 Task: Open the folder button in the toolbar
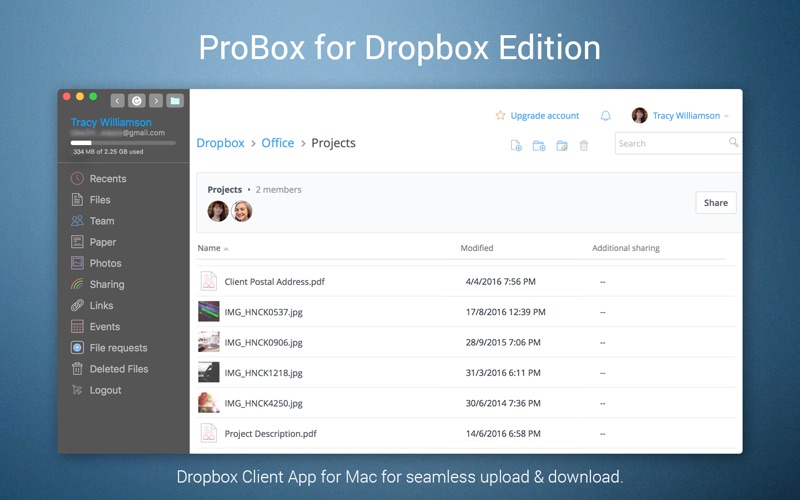tap(175, 101)
